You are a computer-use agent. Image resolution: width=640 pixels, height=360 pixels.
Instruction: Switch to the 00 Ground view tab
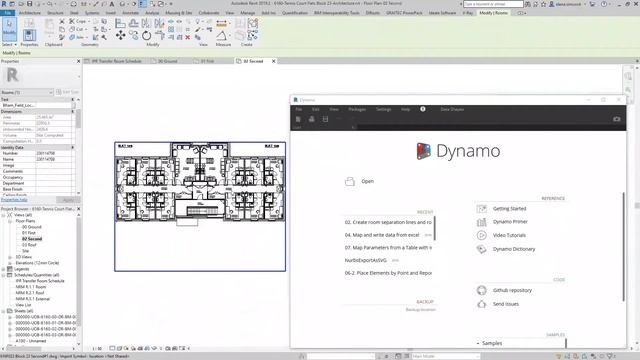pyautogui.click(x=168, y=61)
